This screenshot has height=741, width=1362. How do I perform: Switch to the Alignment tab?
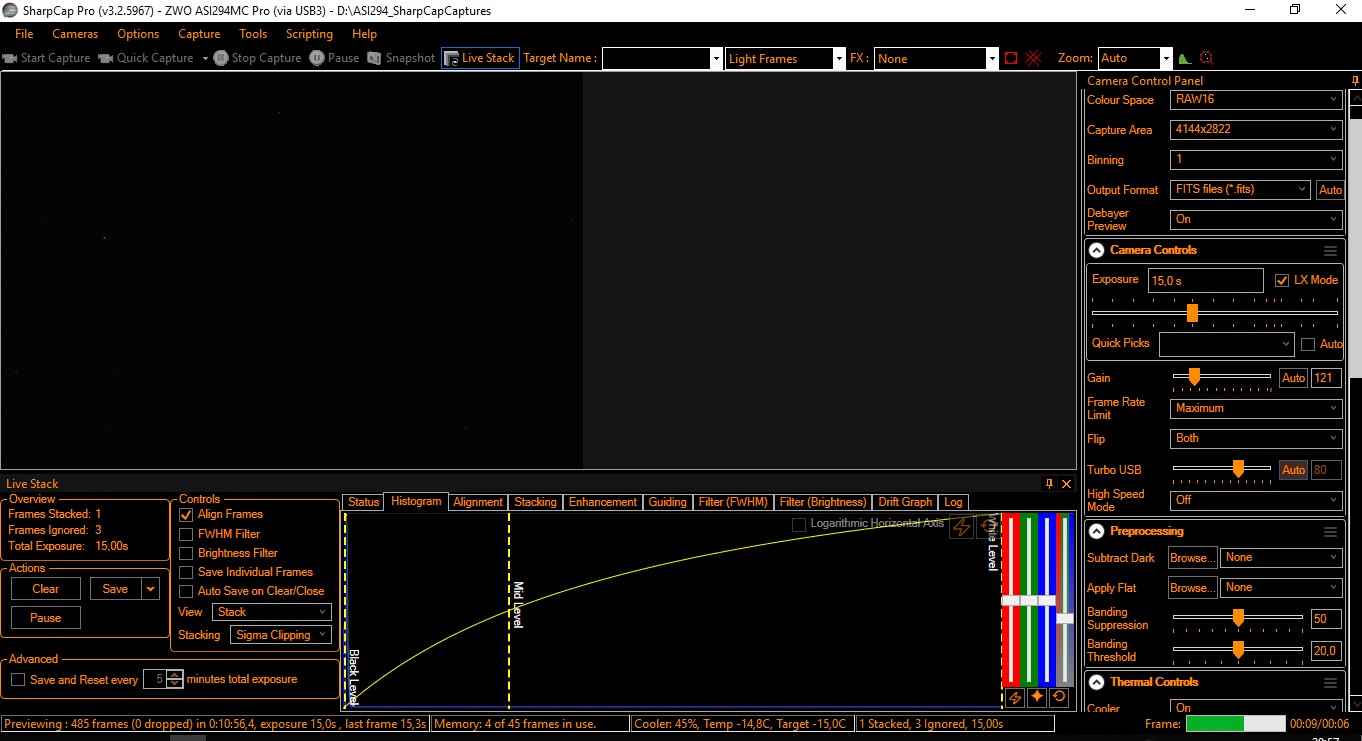tap(478, 502)
